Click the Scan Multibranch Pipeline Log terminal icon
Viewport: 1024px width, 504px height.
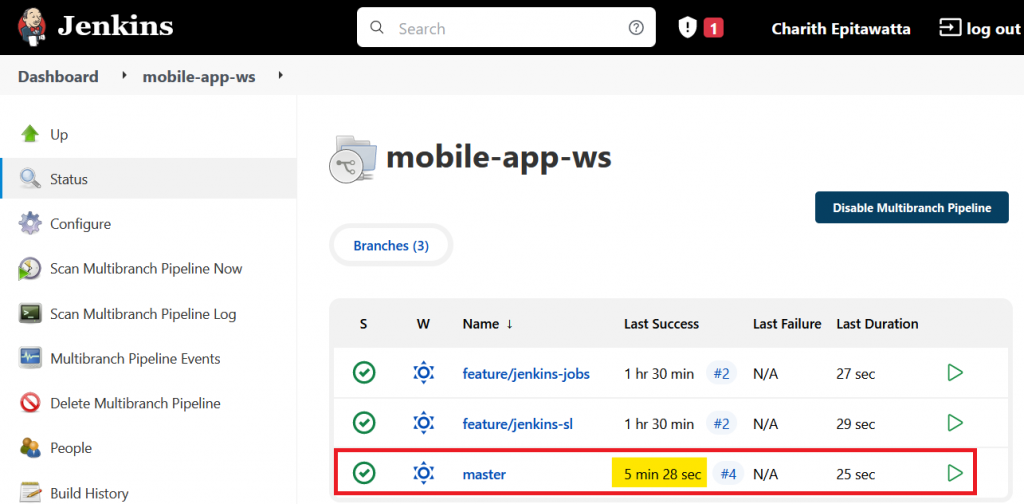tap(30, 314)
